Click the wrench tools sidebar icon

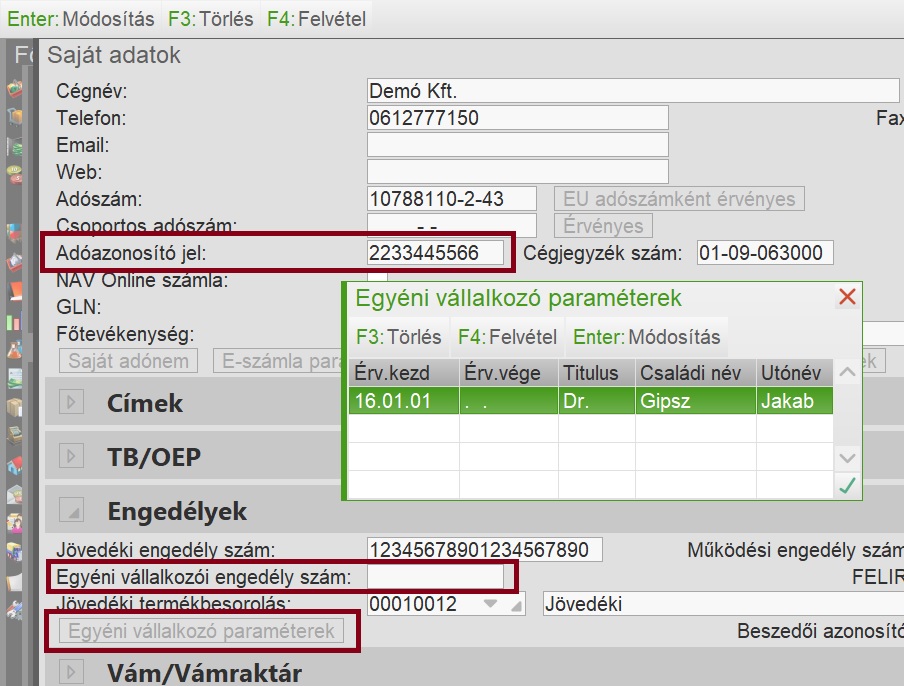[14, 610]
